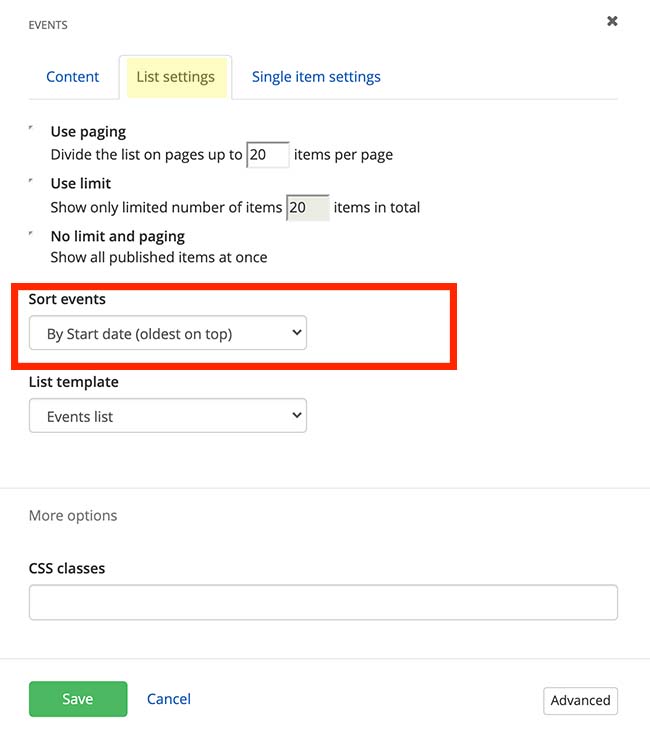Close the Events dialog with the X icon
650x736 pixels.
(612, 21)
